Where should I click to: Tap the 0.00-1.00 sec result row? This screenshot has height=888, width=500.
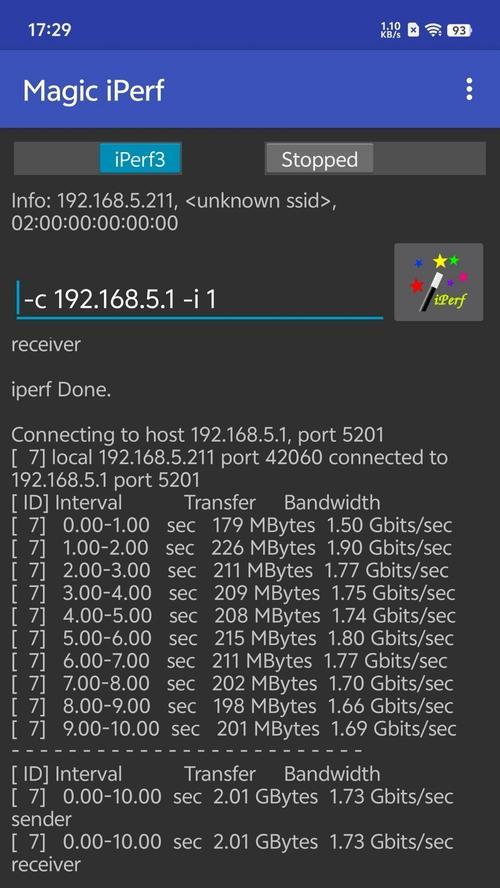pos(232,525)
